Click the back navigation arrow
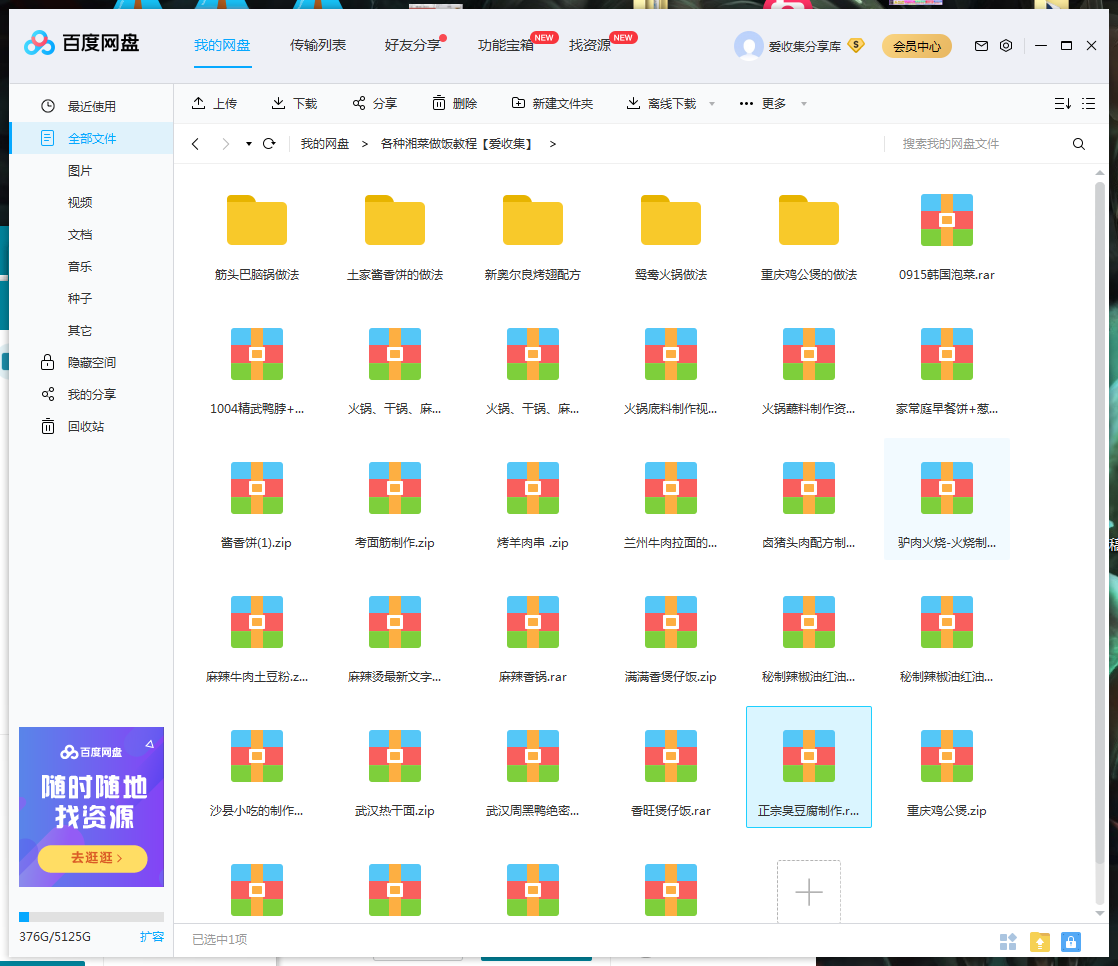1118x966 pixels. tap(195, 143)
